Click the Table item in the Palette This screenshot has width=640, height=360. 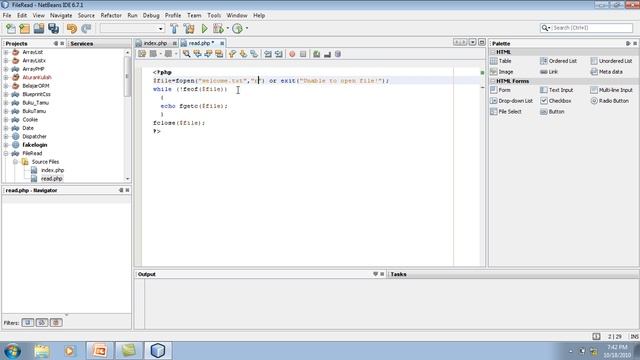(x=501, y=61)
